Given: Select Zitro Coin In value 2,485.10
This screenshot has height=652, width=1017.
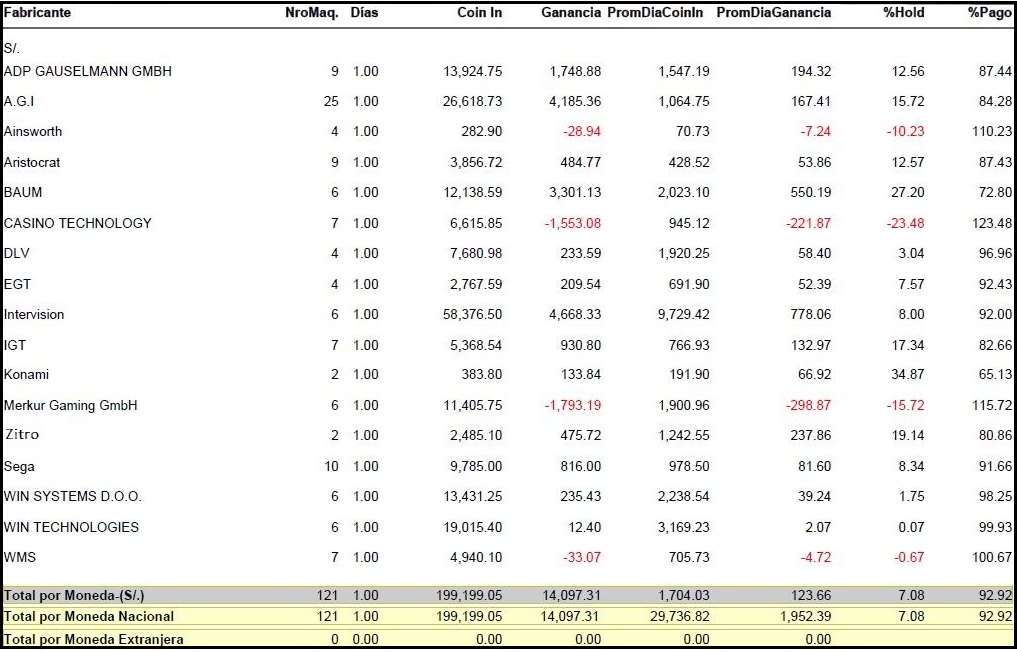Looking at the screenshot, I should (476, 435).
